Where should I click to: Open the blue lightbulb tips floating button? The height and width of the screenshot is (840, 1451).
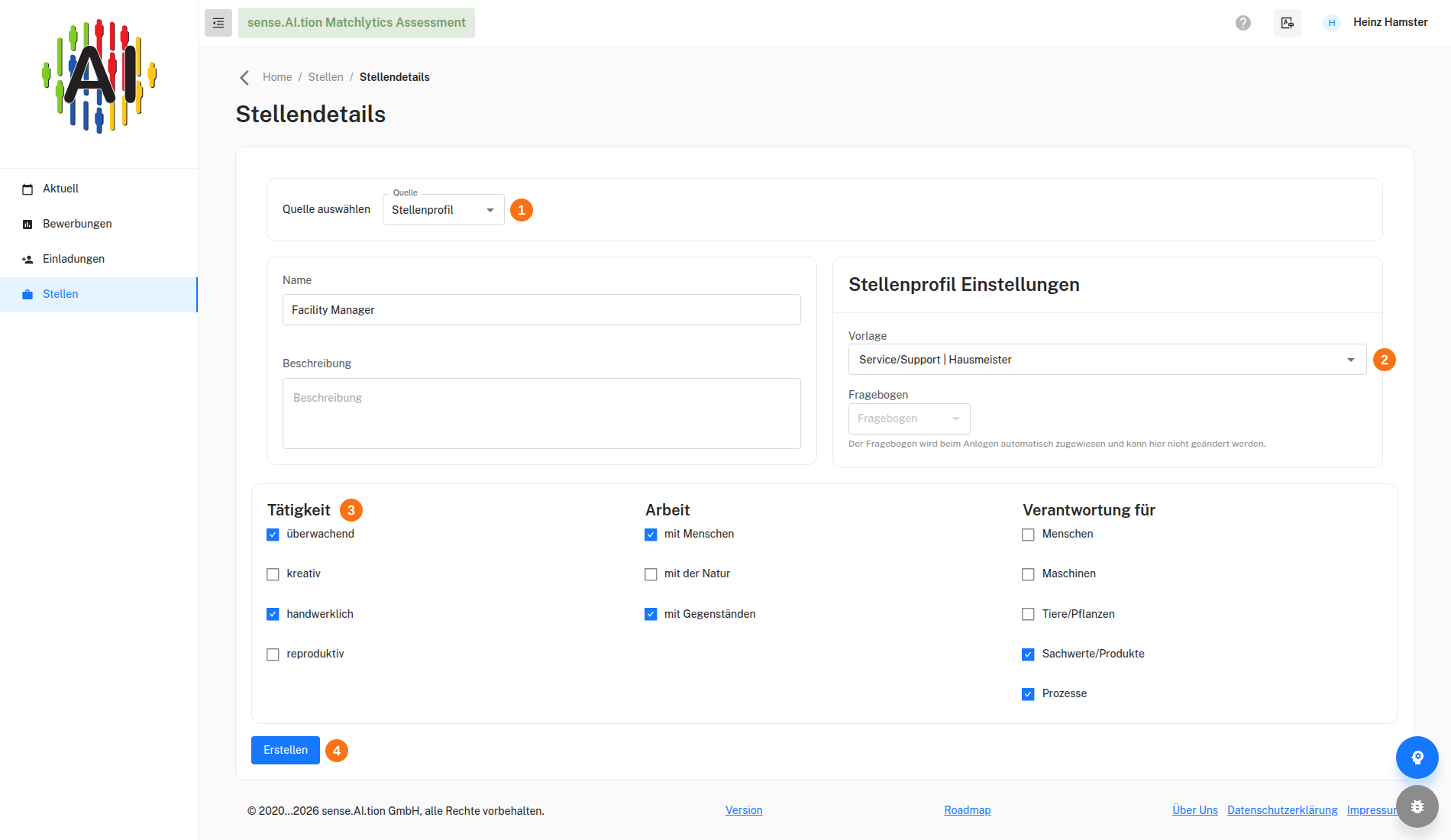pyautogui.click(x=1417, y=758)
